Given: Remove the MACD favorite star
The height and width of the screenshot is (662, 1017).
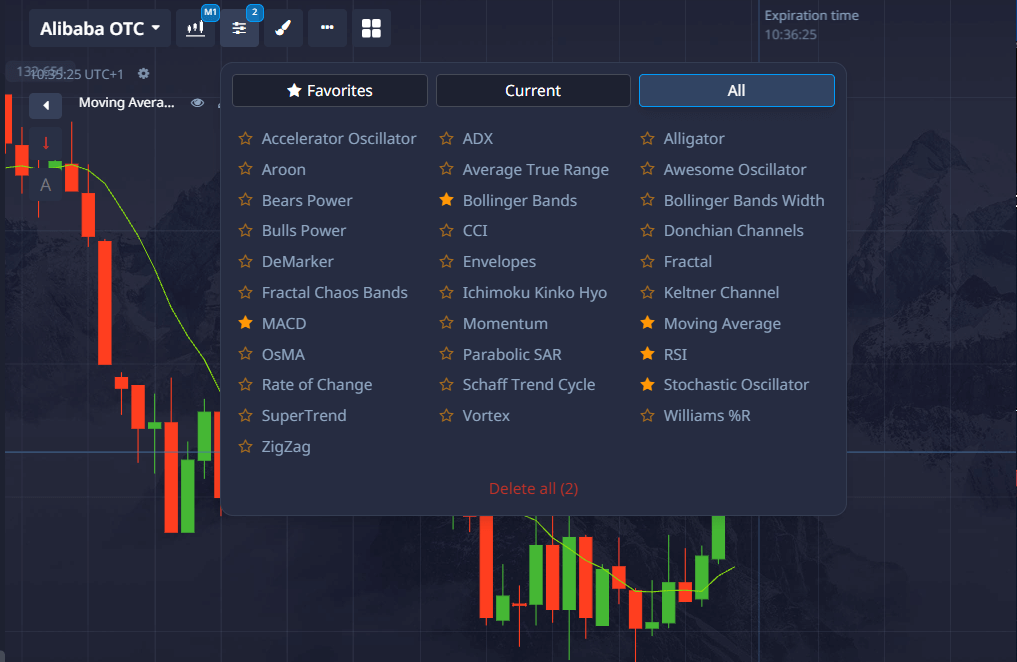Looking at the screenshot, I should [x=245, y=323].
